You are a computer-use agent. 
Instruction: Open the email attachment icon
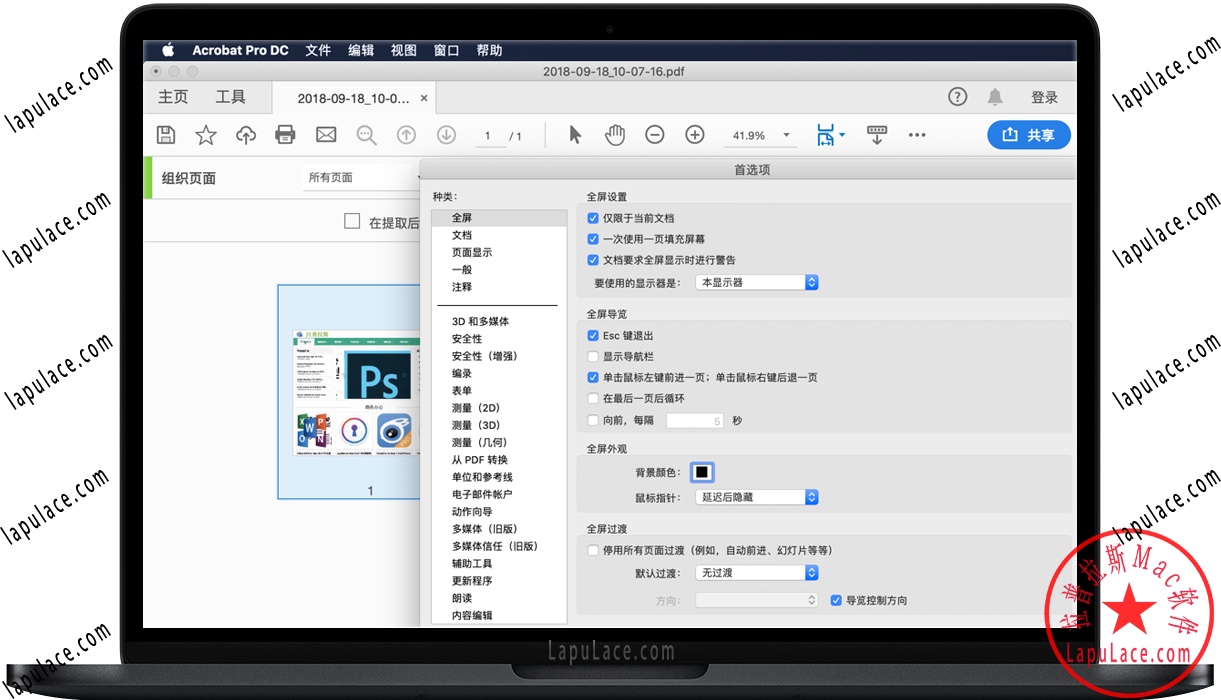pos(326,134)
